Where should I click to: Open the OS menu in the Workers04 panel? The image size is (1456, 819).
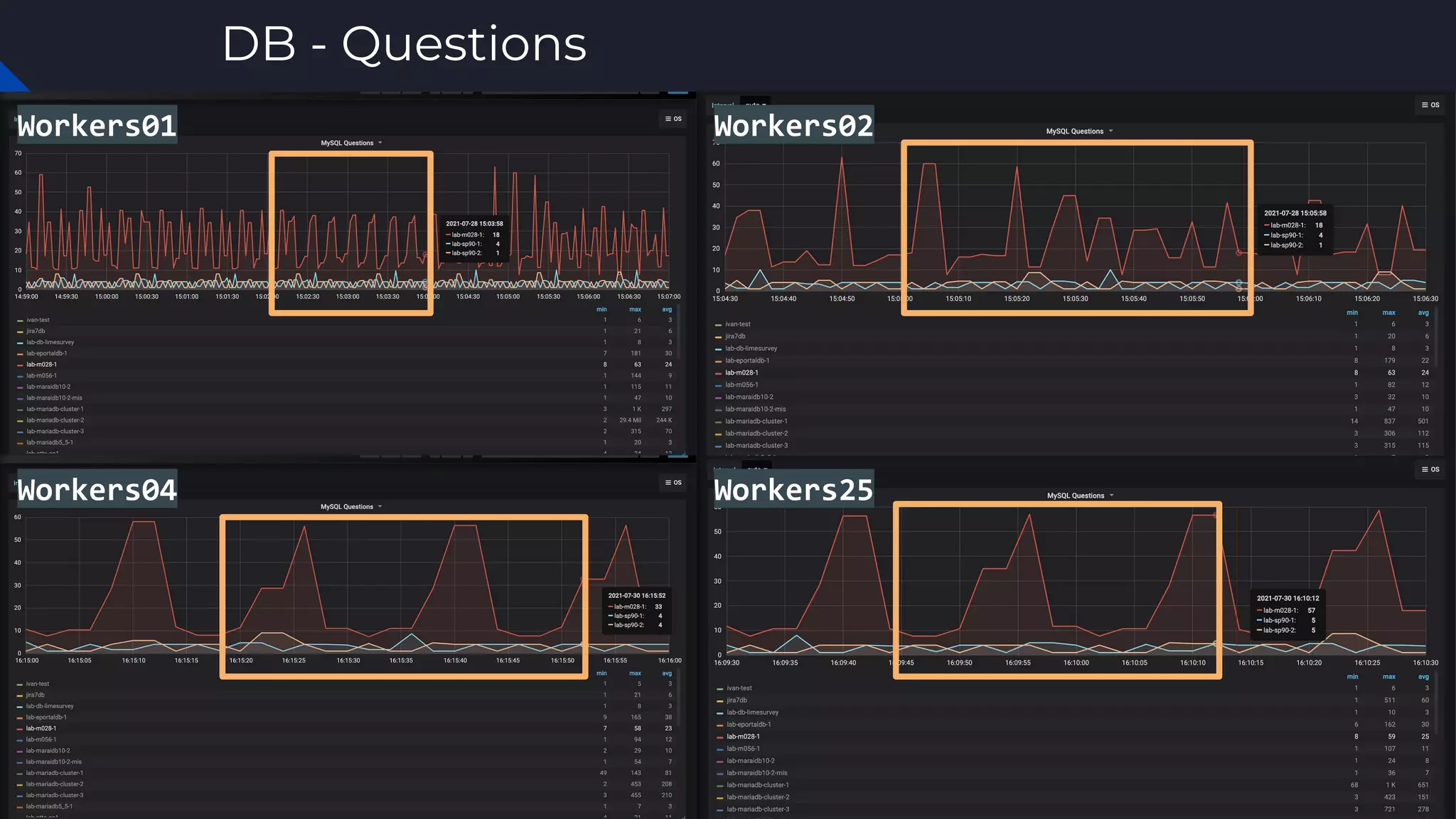point(673,483)
